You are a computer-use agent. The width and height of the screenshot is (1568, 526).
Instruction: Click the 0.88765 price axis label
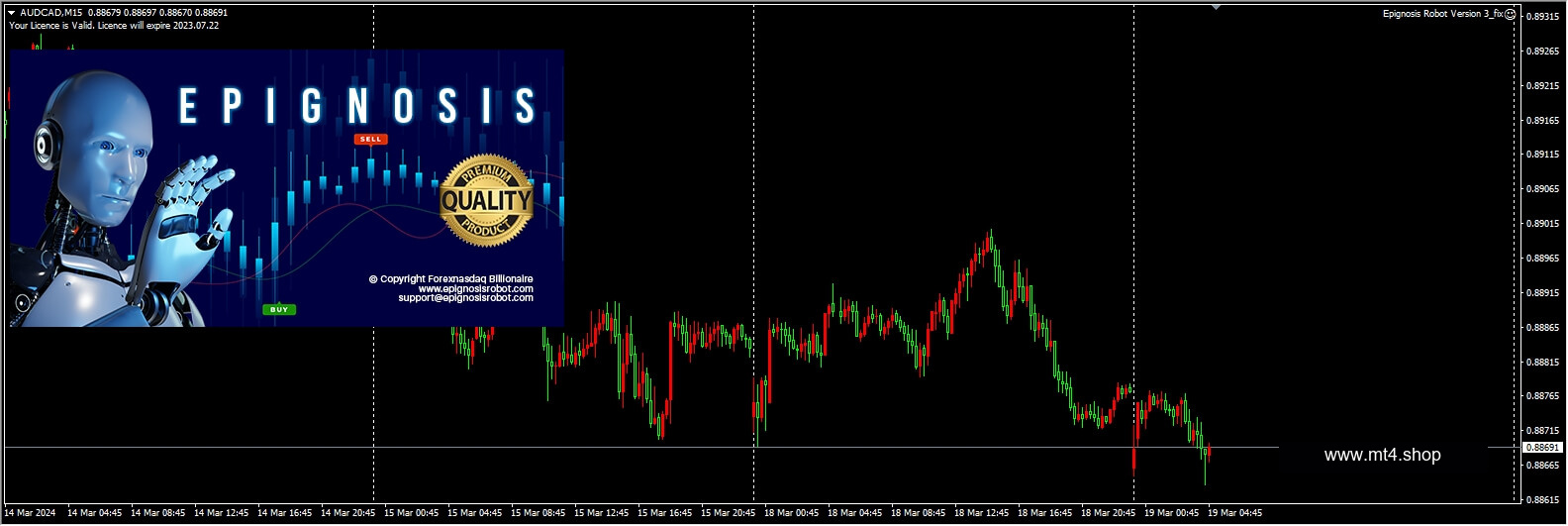(1543, 396)
